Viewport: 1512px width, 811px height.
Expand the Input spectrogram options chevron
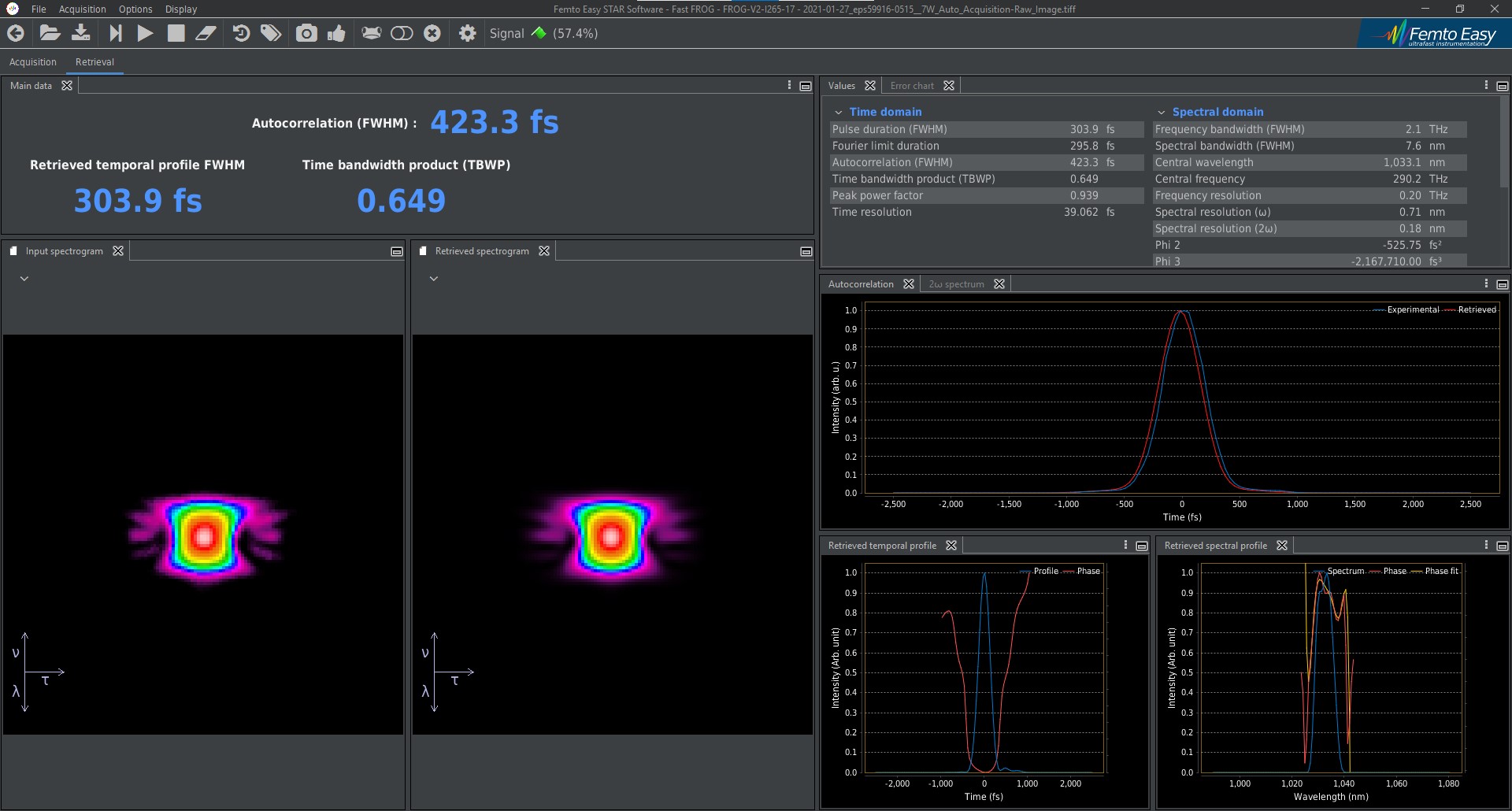click(x=24, y=279)
